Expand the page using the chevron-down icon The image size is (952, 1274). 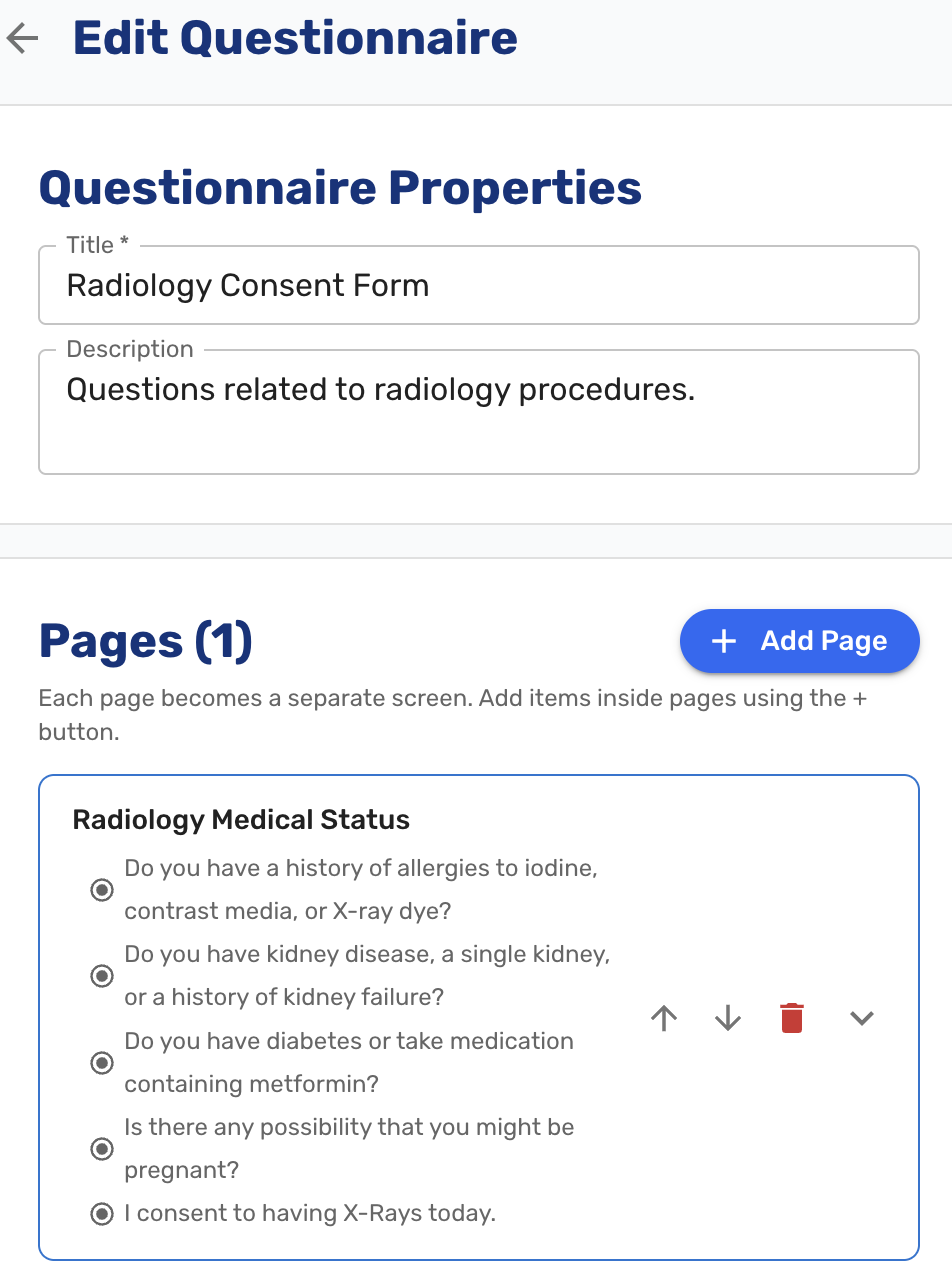[x=862, y=1018]
